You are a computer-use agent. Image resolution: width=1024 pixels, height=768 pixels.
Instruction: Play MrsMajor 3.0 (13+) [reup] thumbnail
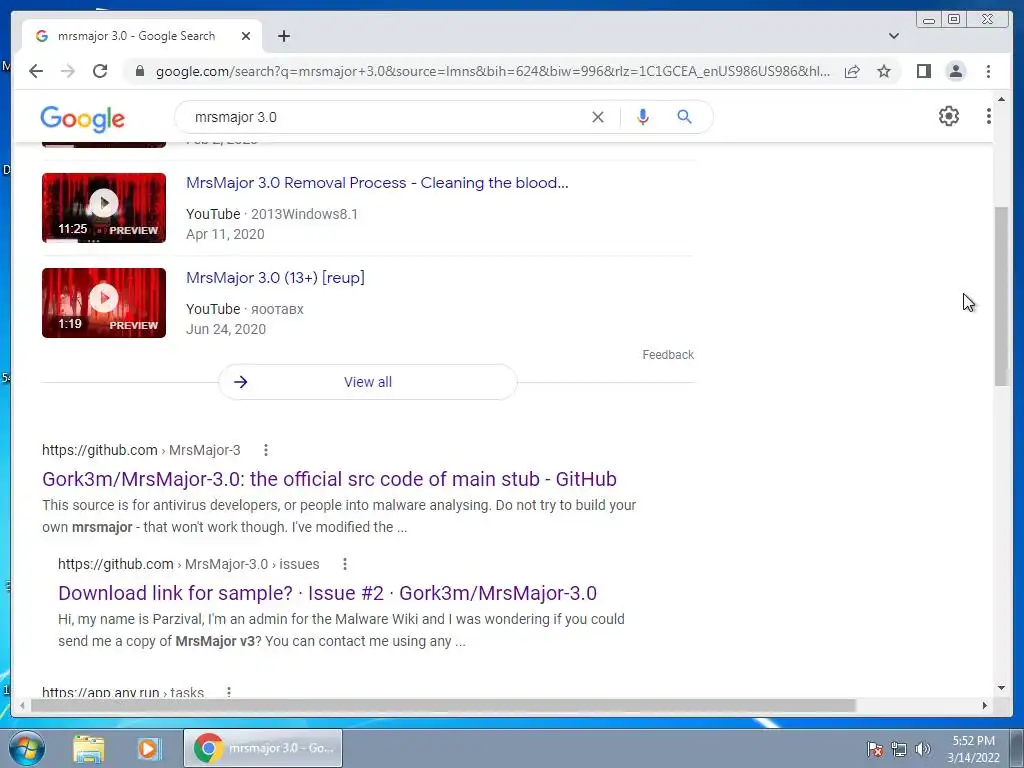click(104, 303)
